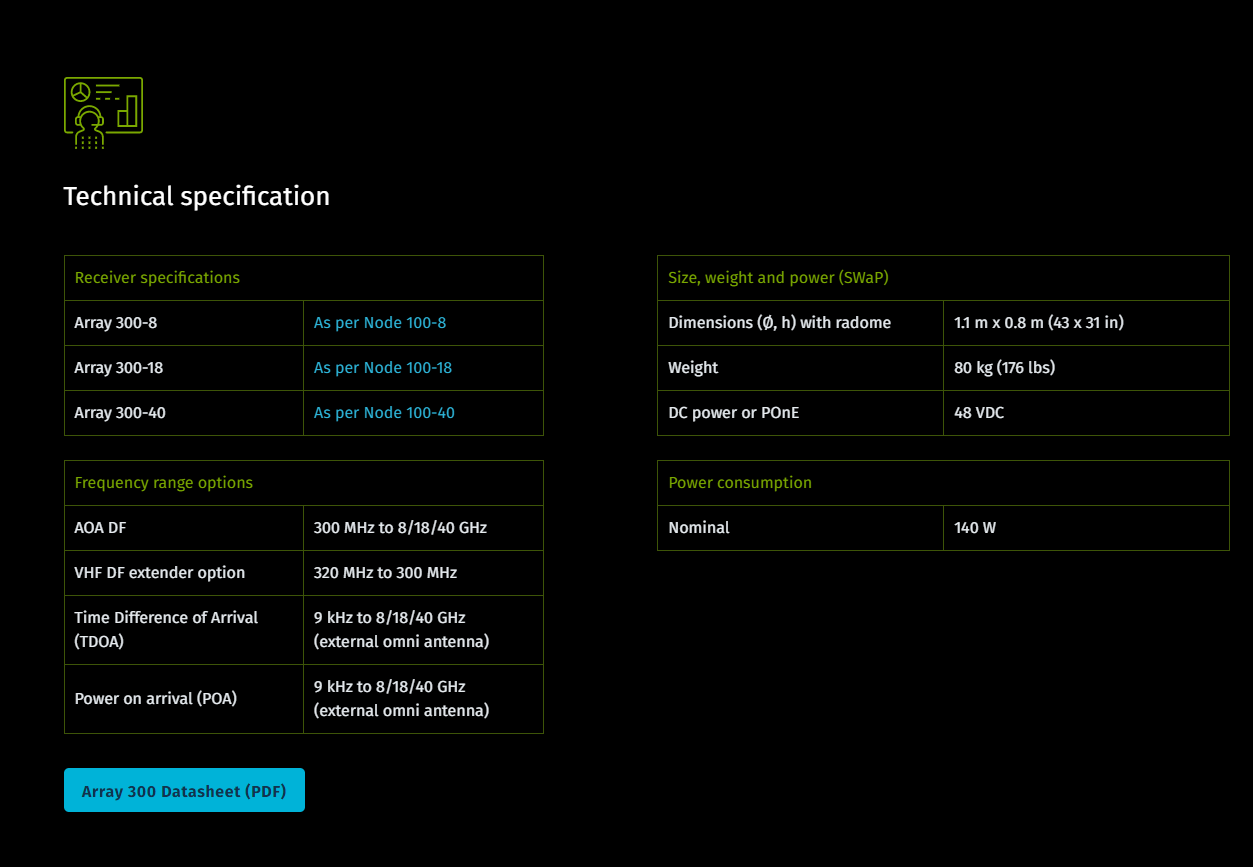
Task: Select the Array 300-40 row label
Action: [x=120, y=413]
